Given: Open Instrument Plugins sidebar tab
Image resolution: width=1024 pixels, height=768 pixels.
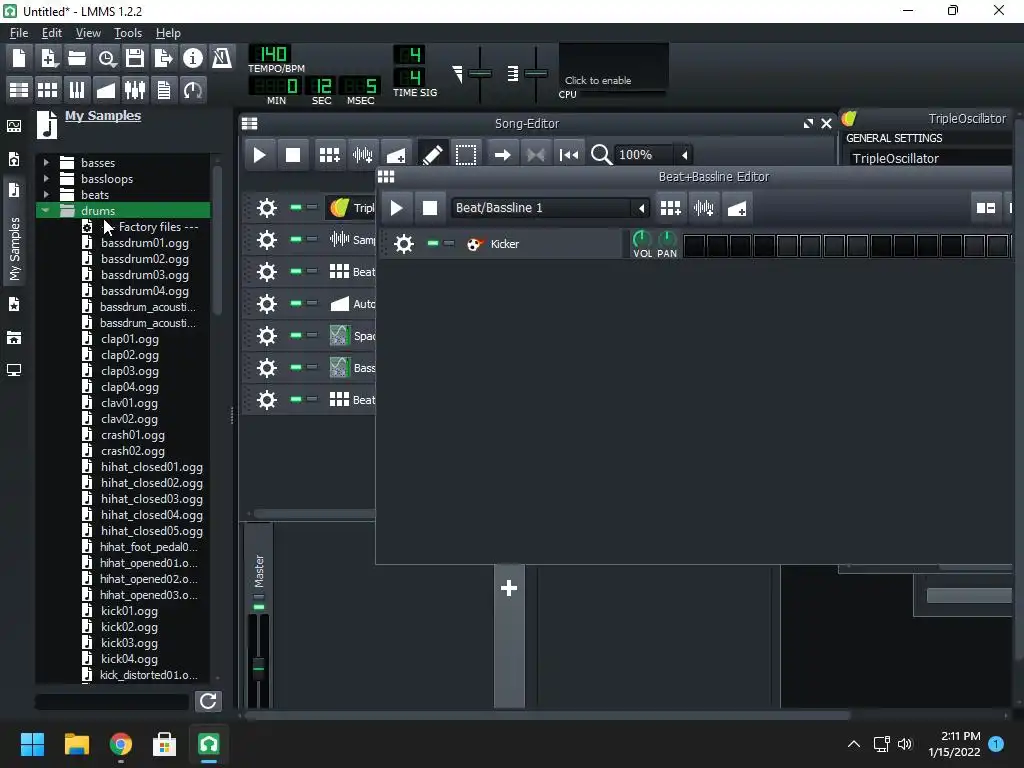Looking at the screenshot, I should pyautogui.click(x=14, y=126).
